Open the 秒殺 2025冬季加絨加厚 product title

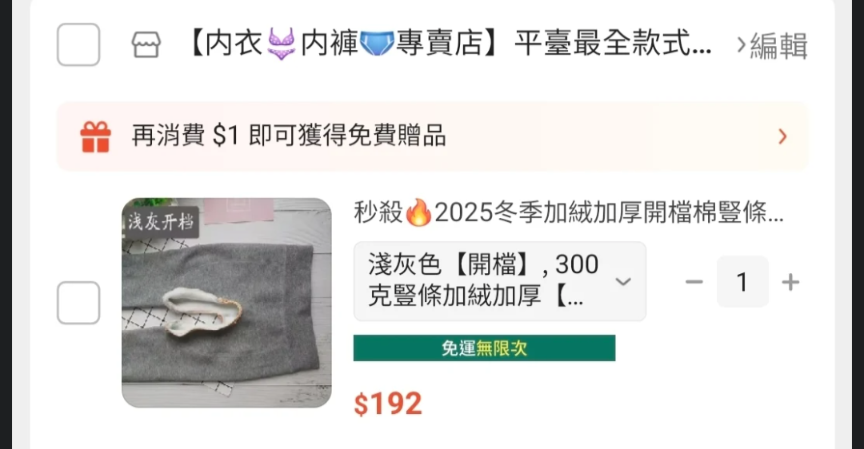[569, 213]
